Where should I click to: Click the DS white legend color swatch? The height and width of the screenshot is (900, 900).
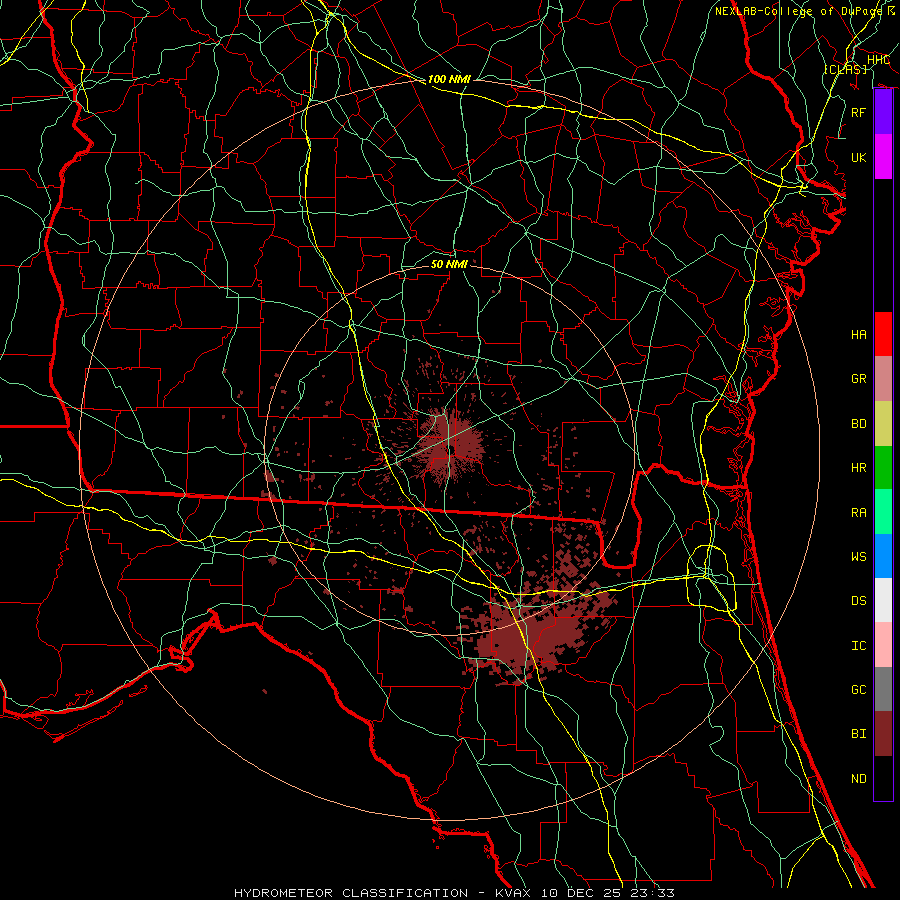click(x=883, y=600)
